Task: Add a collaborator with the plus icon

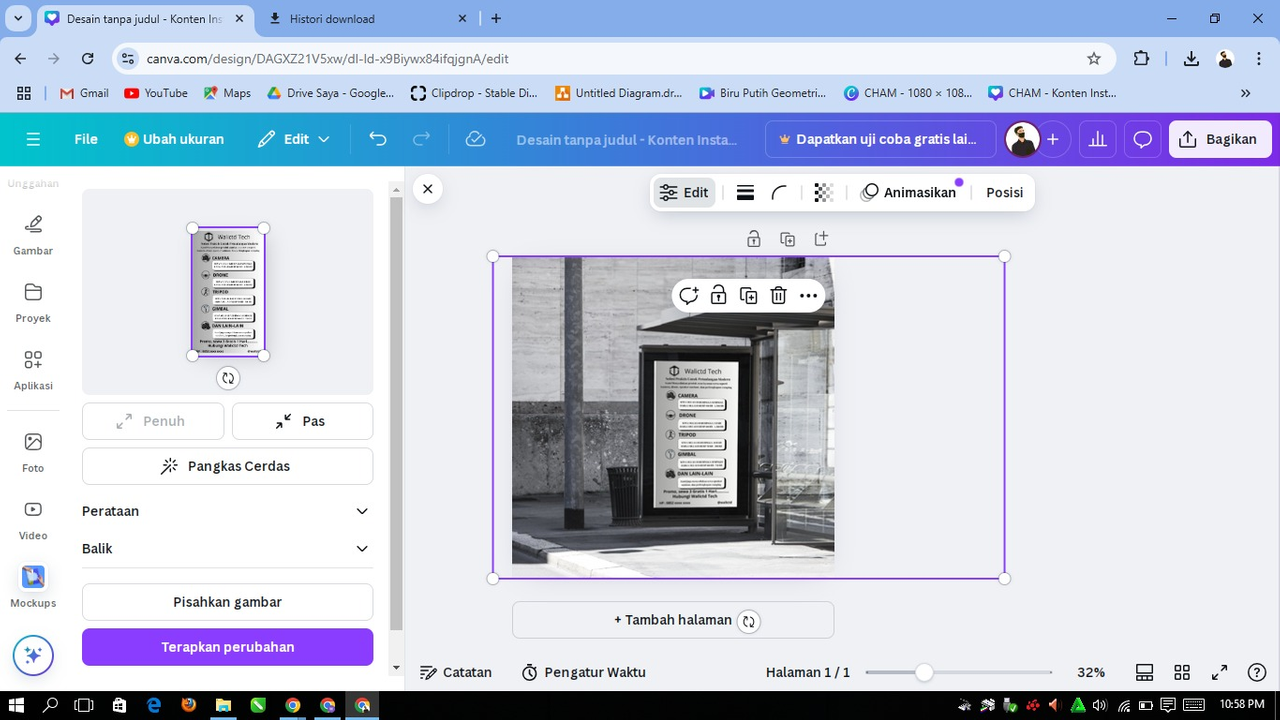Action: 1052,139
